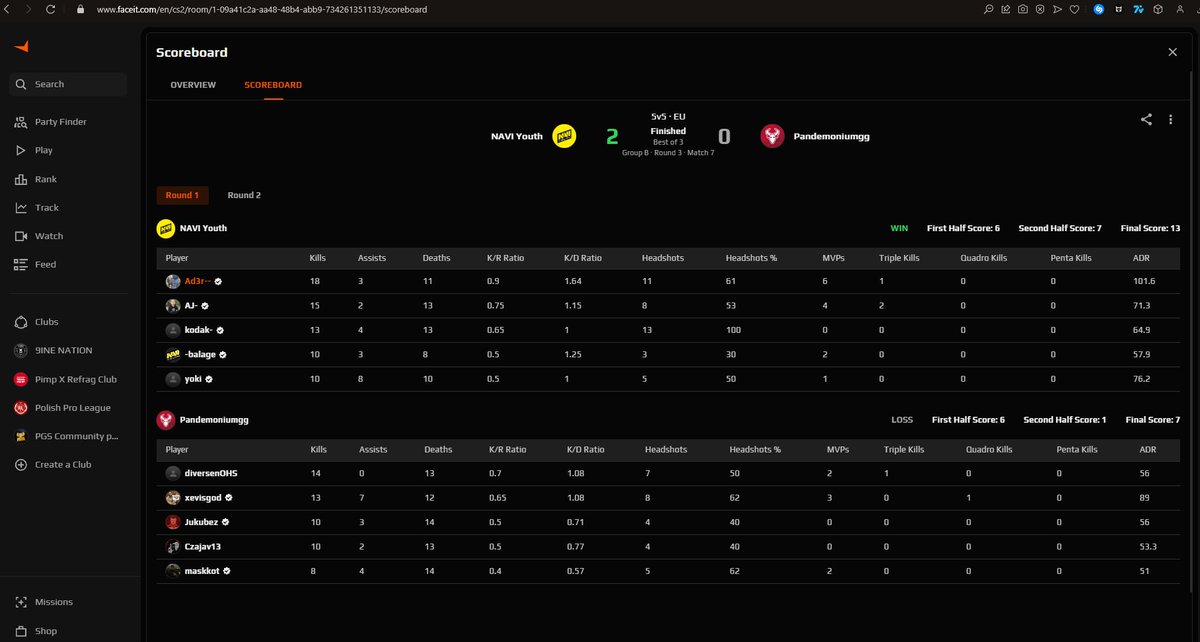
Task: Close the Scoreboard panel
Action: [1173, 52]
